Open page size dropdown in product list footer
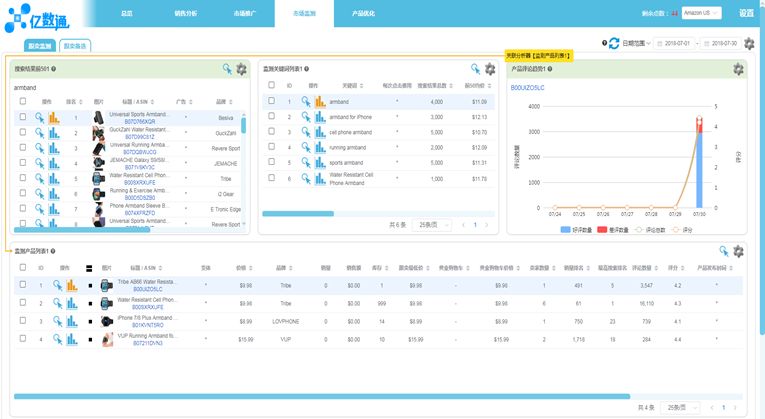765x419 pixels. coord(680,407)
